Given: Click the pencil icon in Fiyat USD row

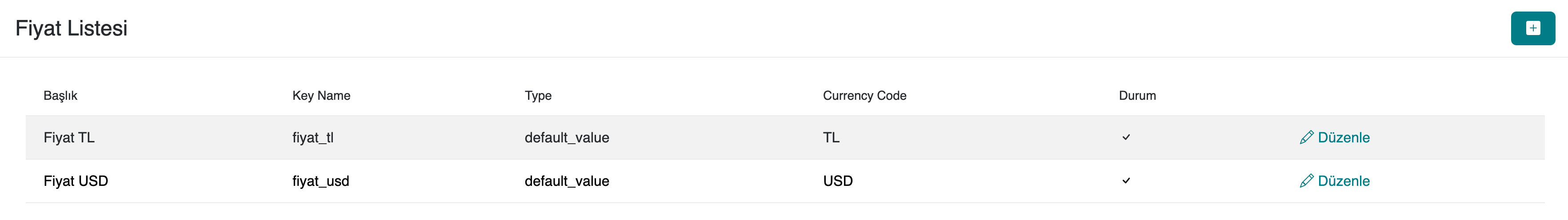Looking at the screenshot, I should [1306, 181].
